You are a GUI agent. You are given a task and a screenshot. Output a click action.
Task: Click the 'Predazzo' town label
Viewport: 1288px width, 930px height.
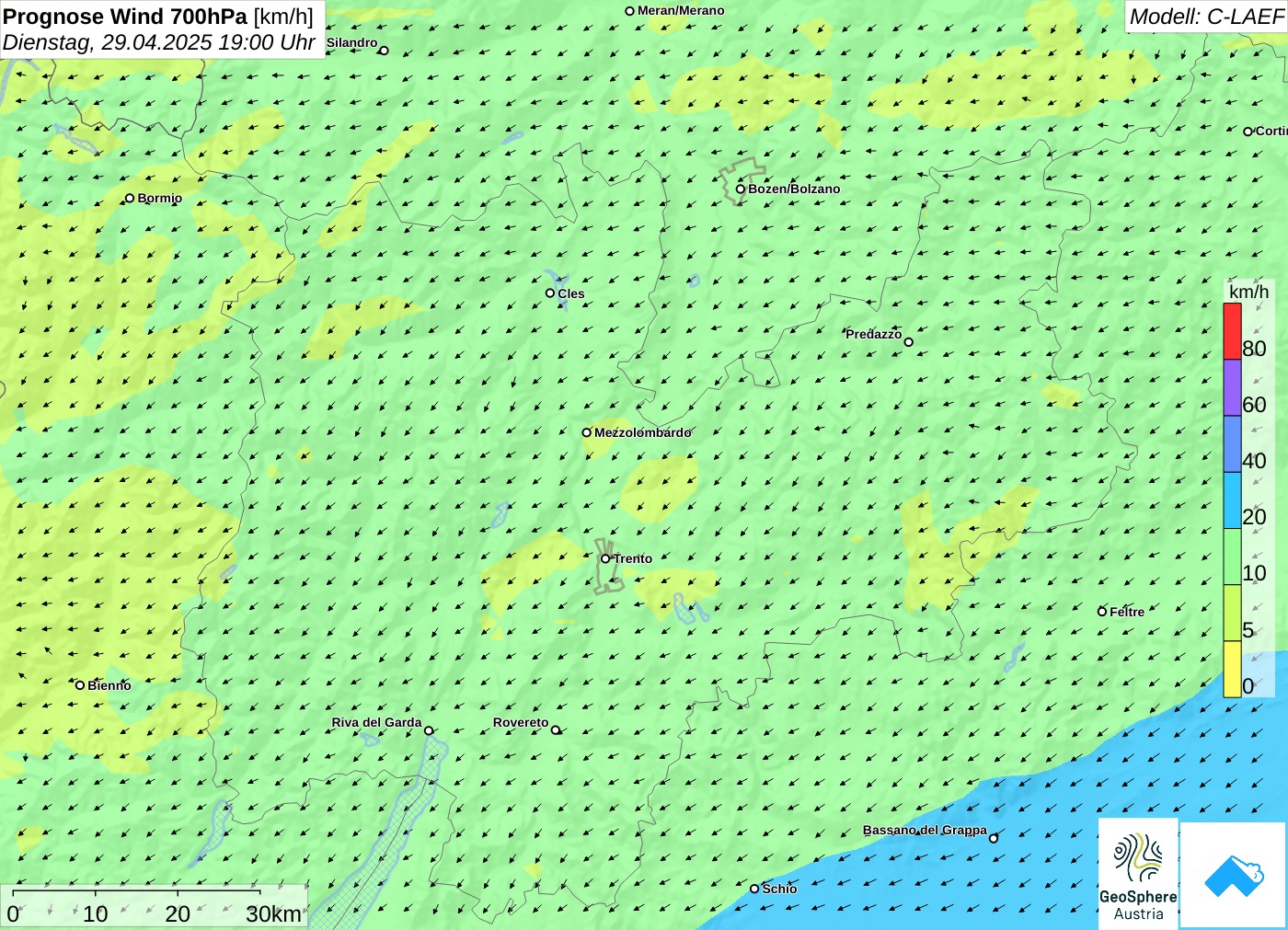pos(874,334)
